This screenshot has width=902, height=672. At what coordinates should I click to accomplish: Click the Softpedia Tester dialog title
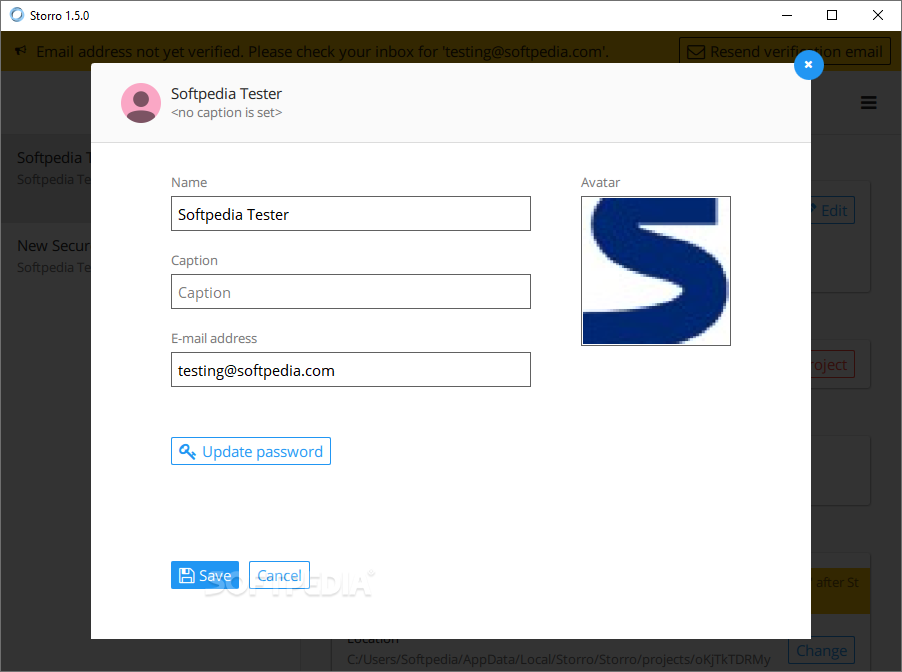tap(226, 93)
